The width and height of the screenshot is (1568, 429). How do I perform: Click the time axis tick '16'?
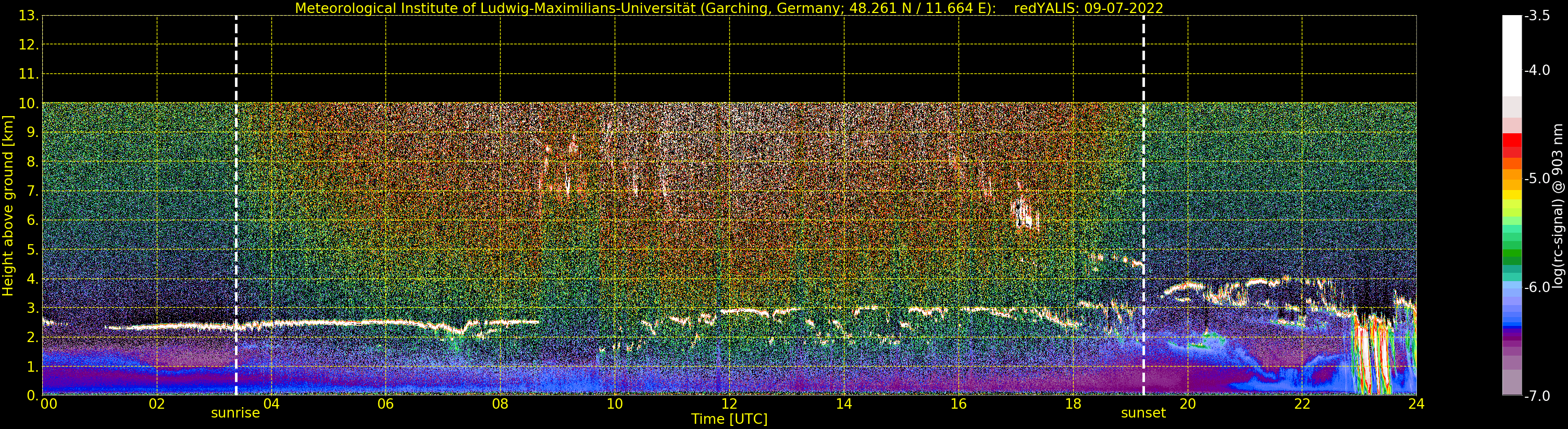(x=959, y=404)
